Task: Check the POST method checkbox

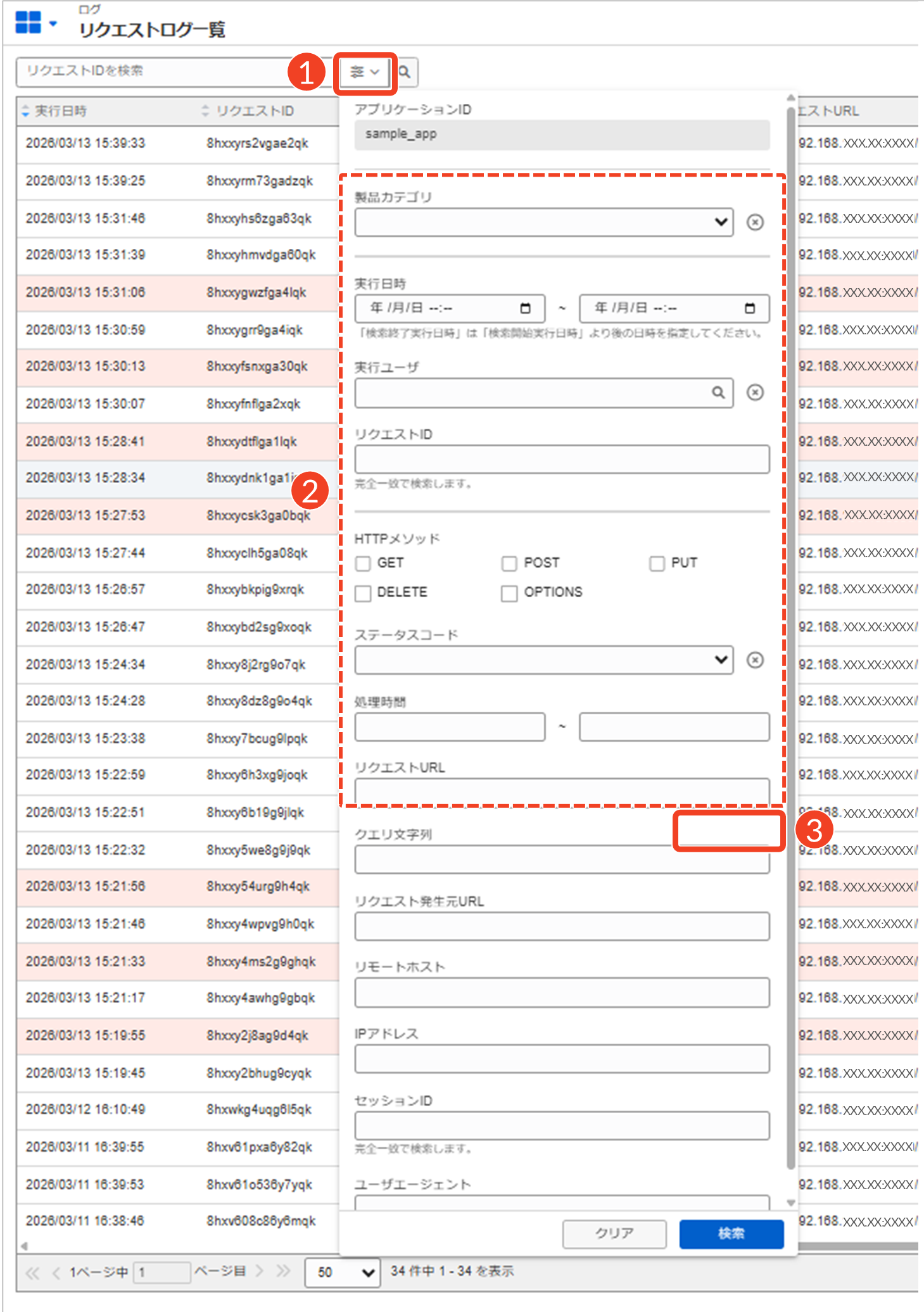Action: 509,564
